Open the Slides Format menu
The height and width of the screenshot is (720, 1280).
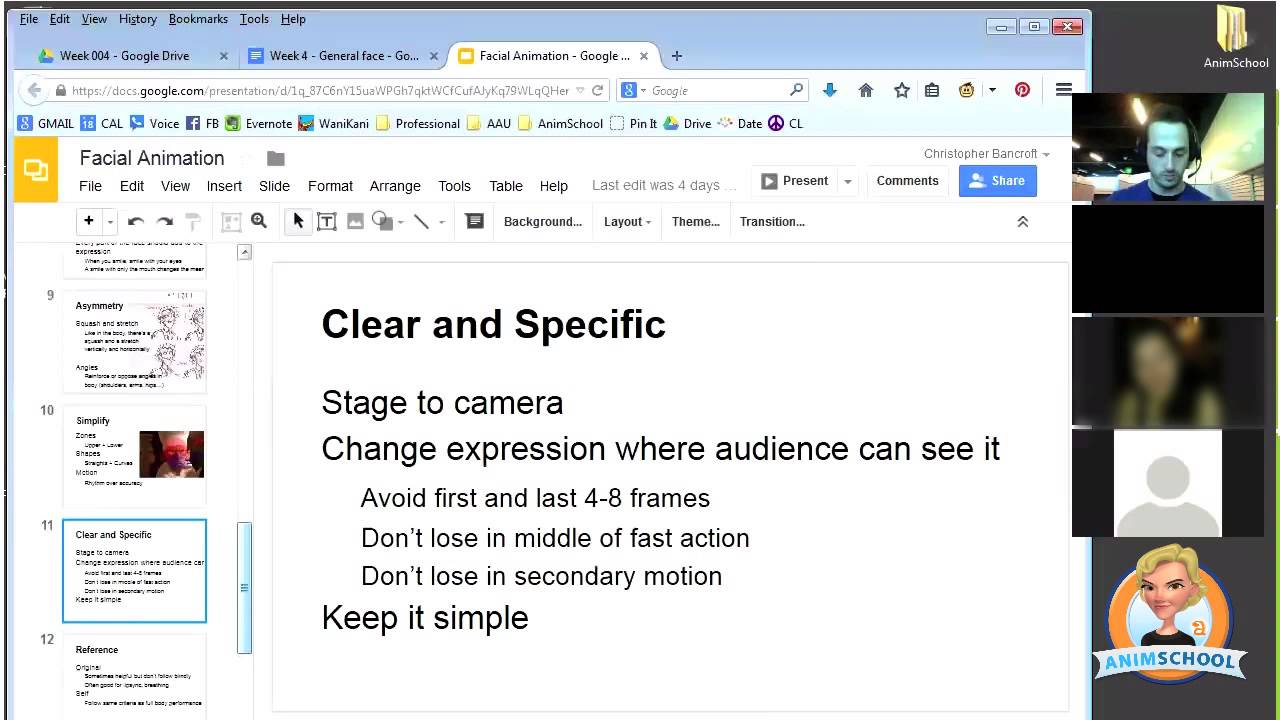pyautogui.click(x=330, y=186)
